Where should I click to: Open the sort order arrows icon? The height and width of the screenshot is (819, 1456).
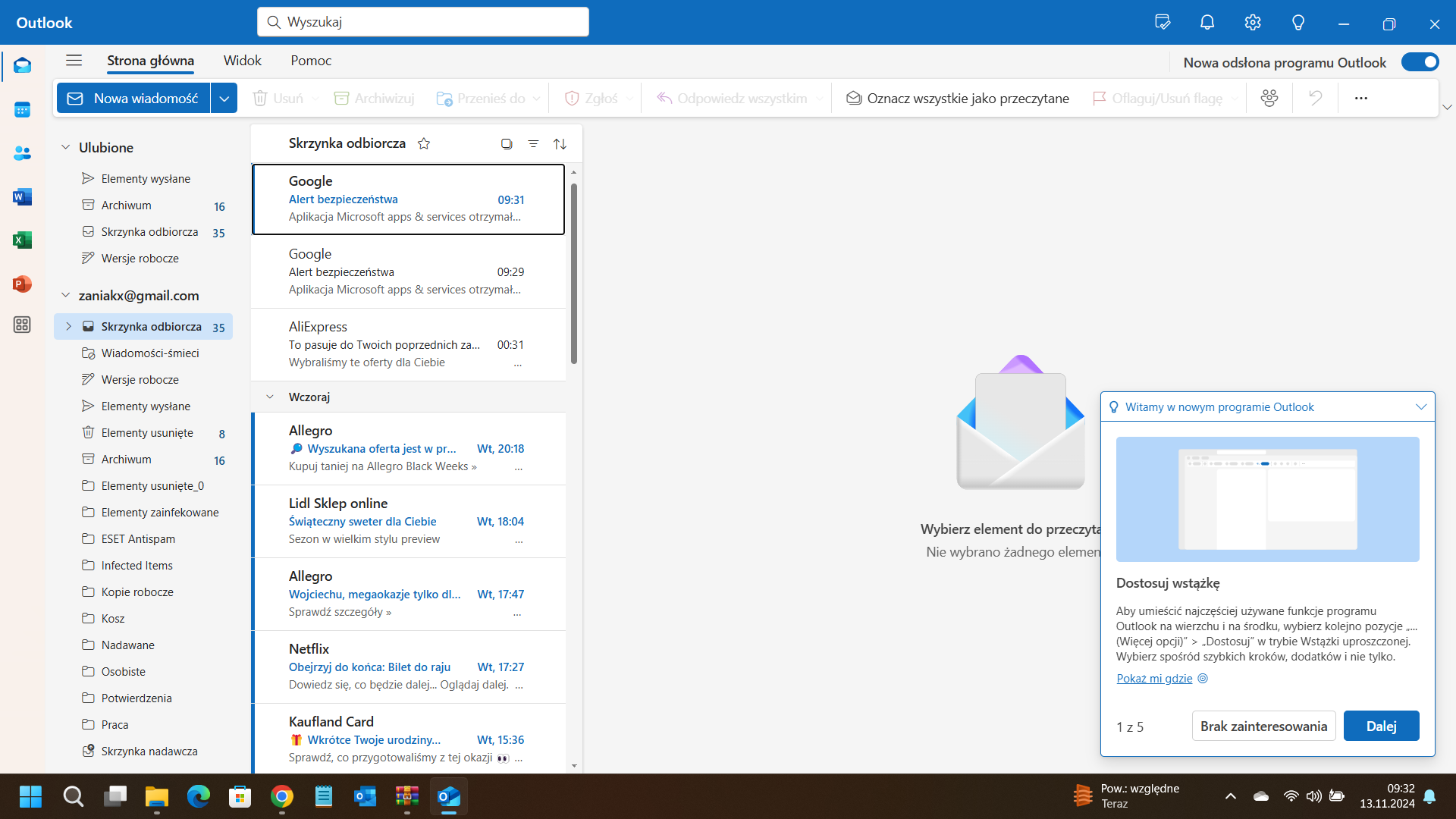pos(560,144)
